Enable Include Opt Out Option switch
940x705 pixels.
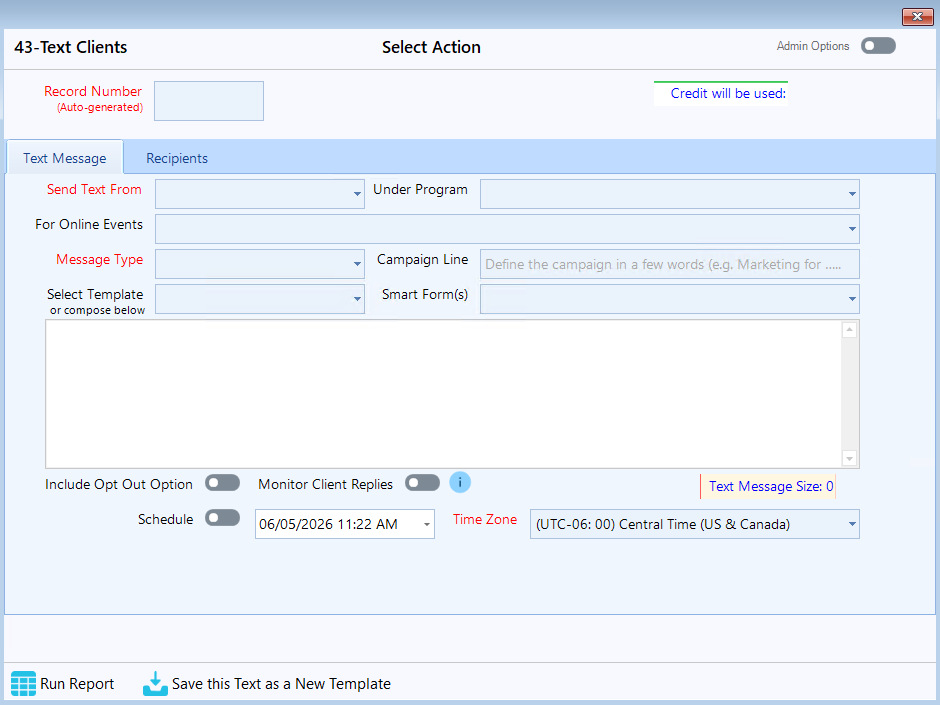coord(222,483)
